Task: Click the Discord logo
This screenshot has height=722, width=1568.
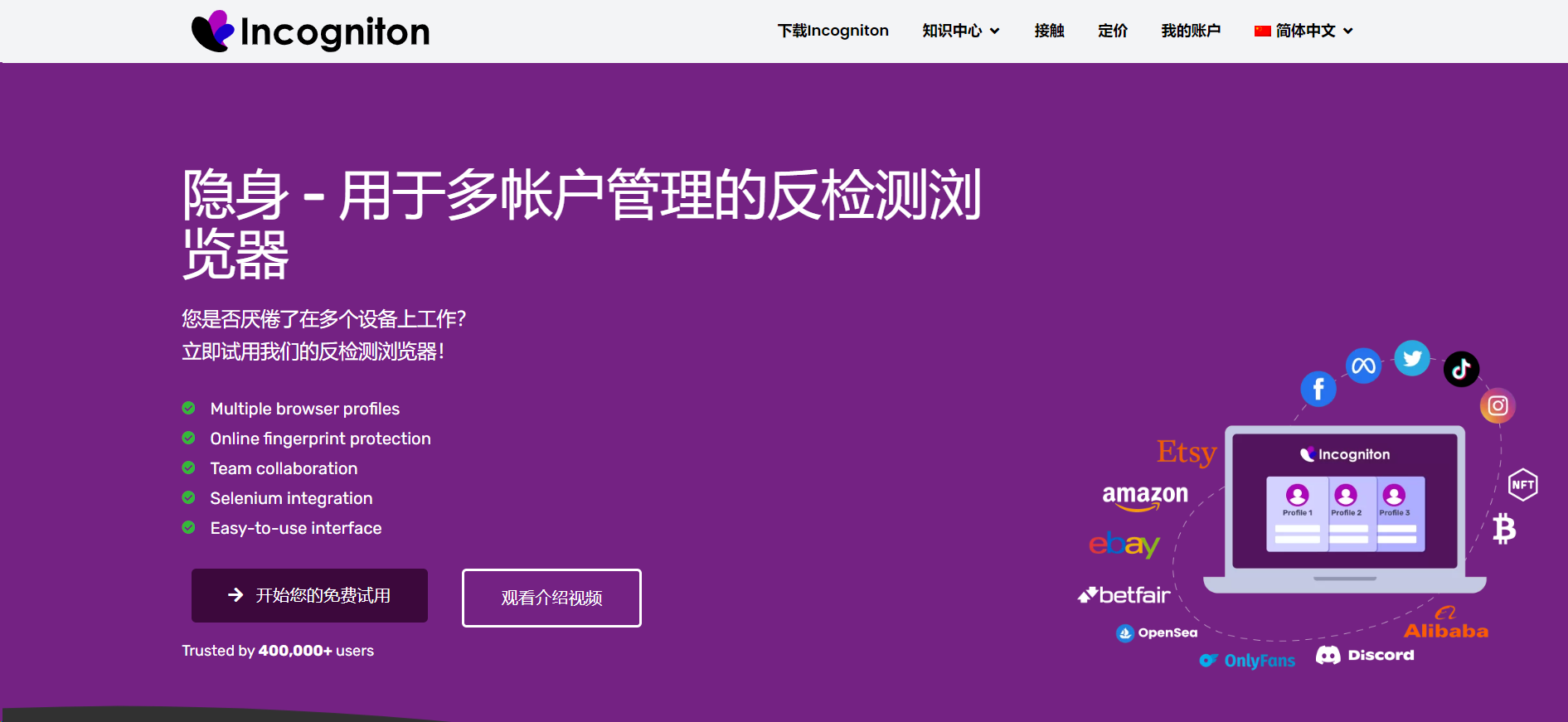Action: point(1365,656)
